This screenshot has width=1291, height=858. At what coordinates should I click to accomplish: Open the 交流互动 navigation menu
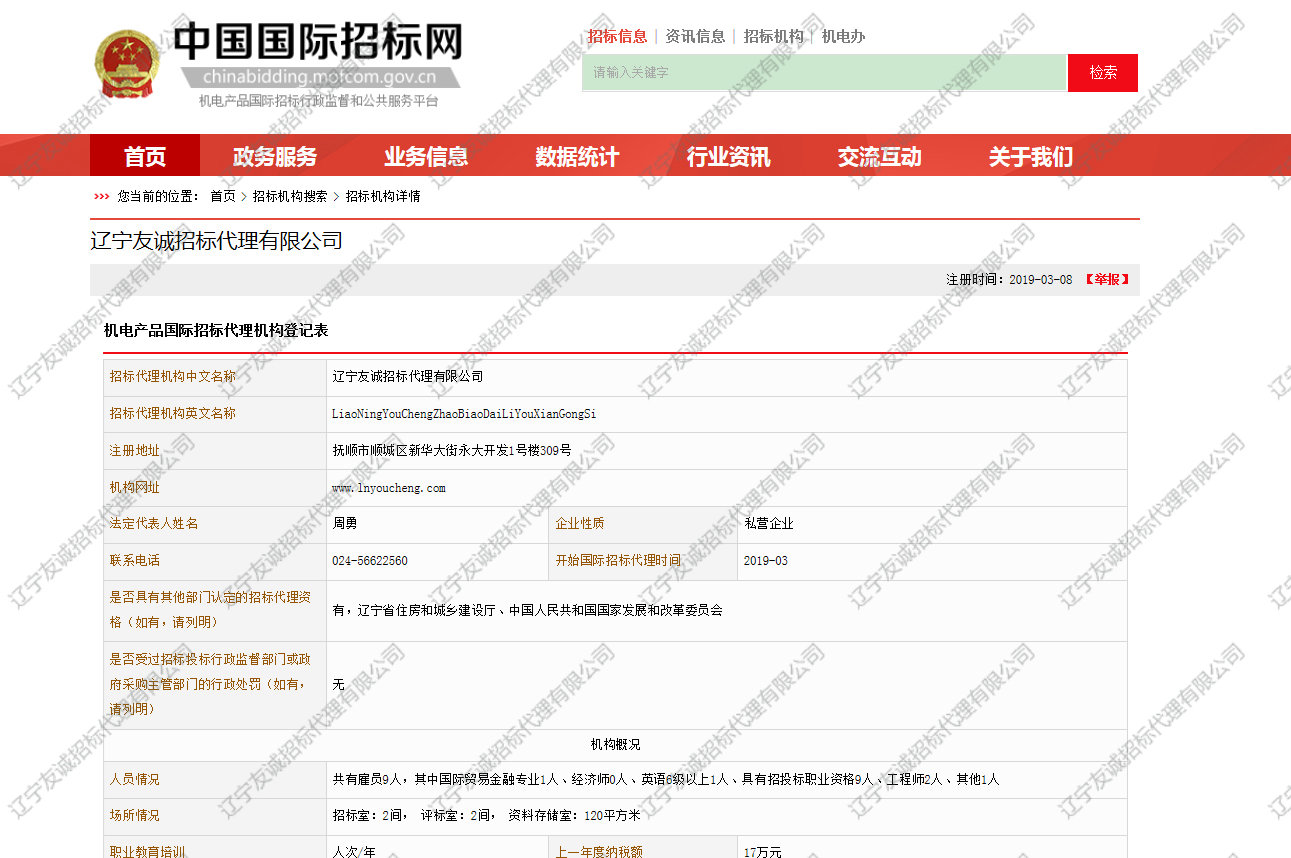pyautogui.click(x=879, y=156)
